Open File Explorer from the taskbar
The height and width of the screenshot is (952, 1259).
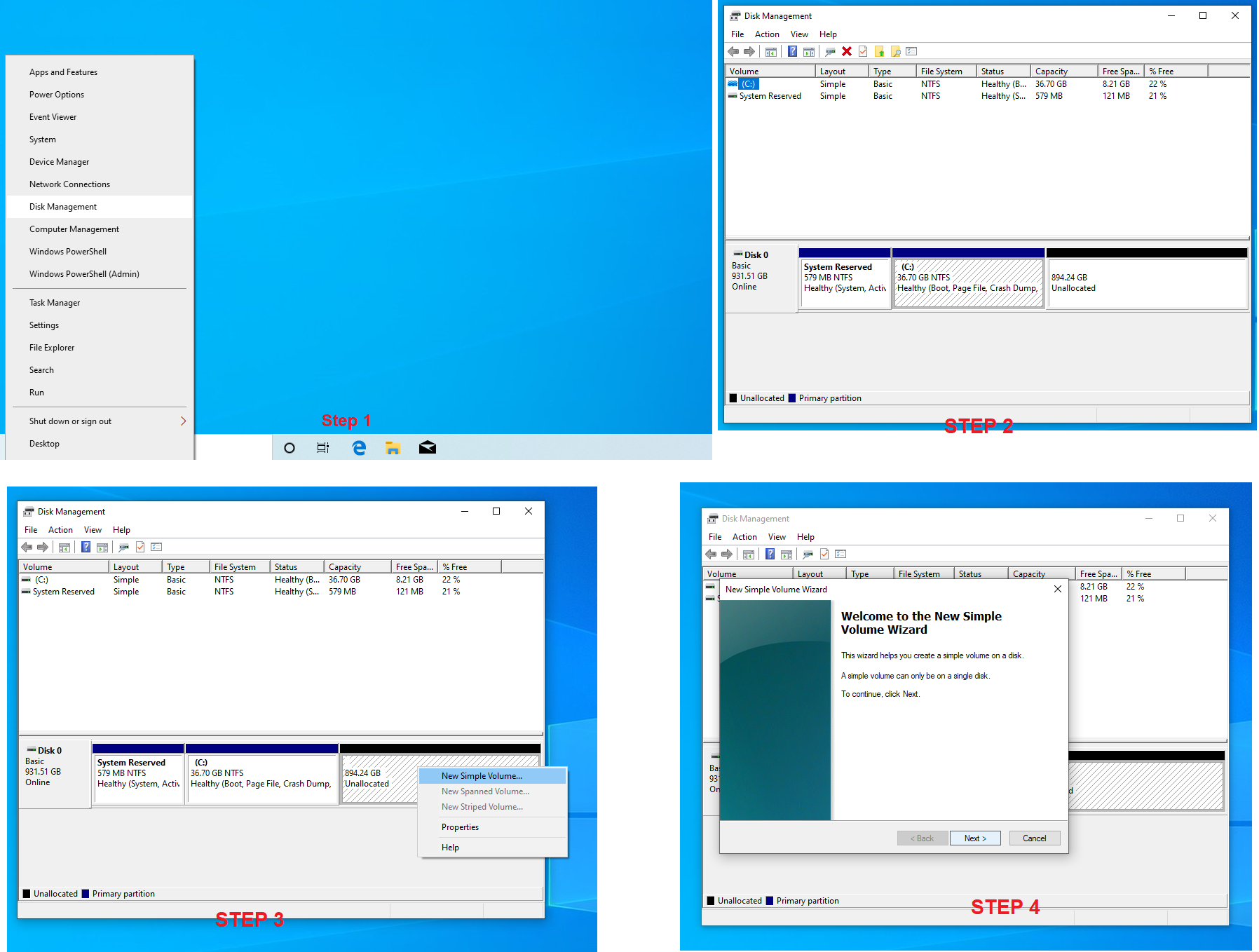pyautogui.click(x=393, y=447)
